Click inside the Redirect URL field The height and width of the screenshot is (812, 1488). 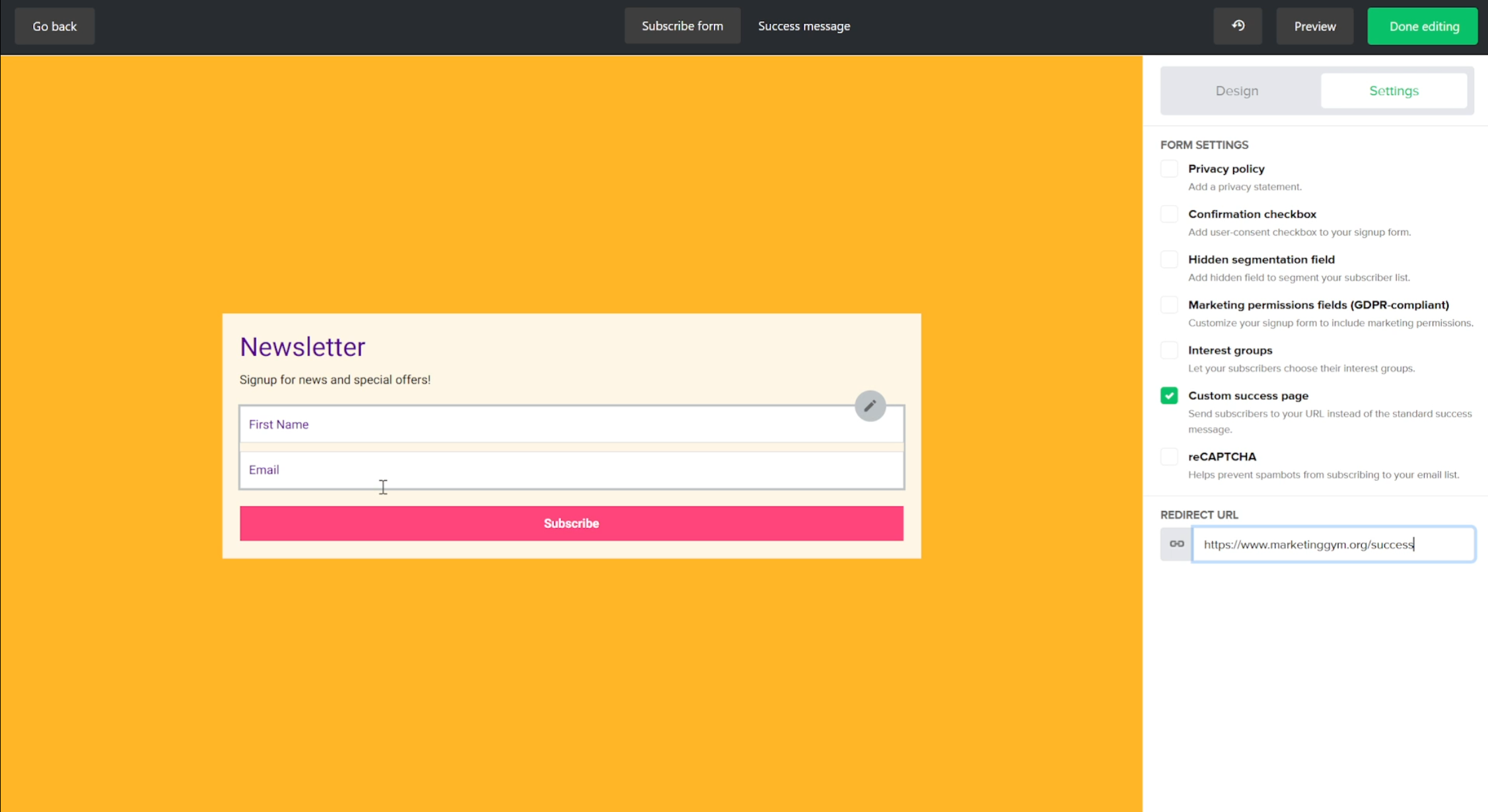pyautogui.click(x=1333, y=544)
